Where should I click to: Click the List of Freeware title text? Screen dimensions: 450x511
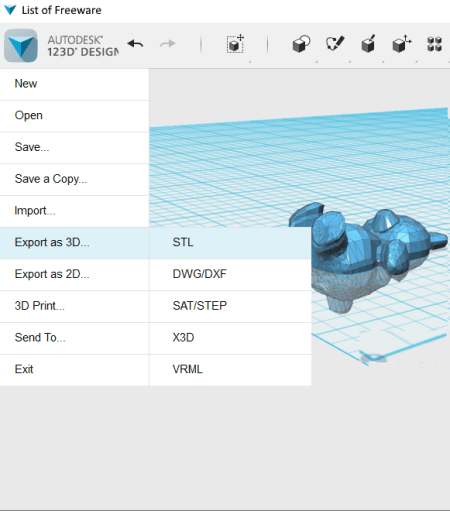coord(61,10)
